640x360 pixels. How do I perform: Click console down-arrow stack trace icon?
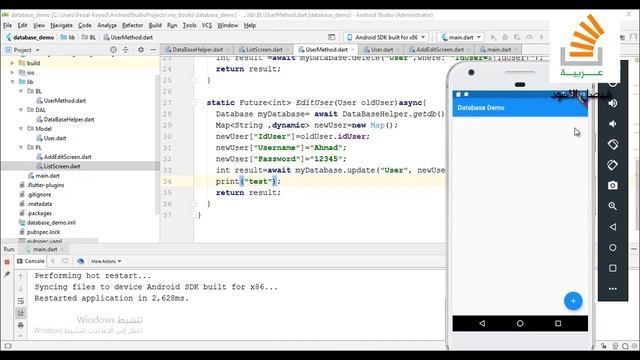coord(21,289)
